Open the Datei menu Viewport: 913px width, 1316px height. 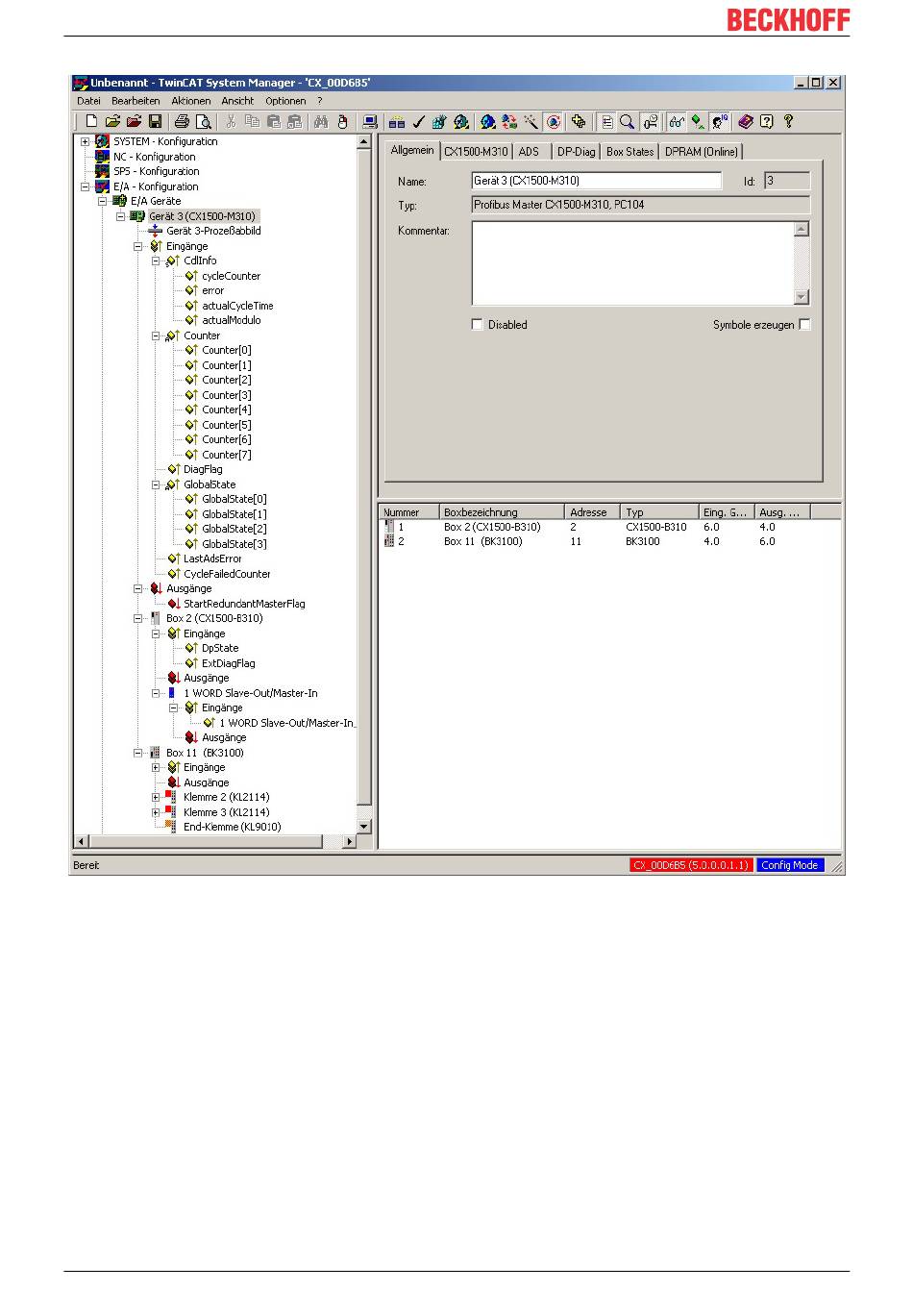[88, 101]
